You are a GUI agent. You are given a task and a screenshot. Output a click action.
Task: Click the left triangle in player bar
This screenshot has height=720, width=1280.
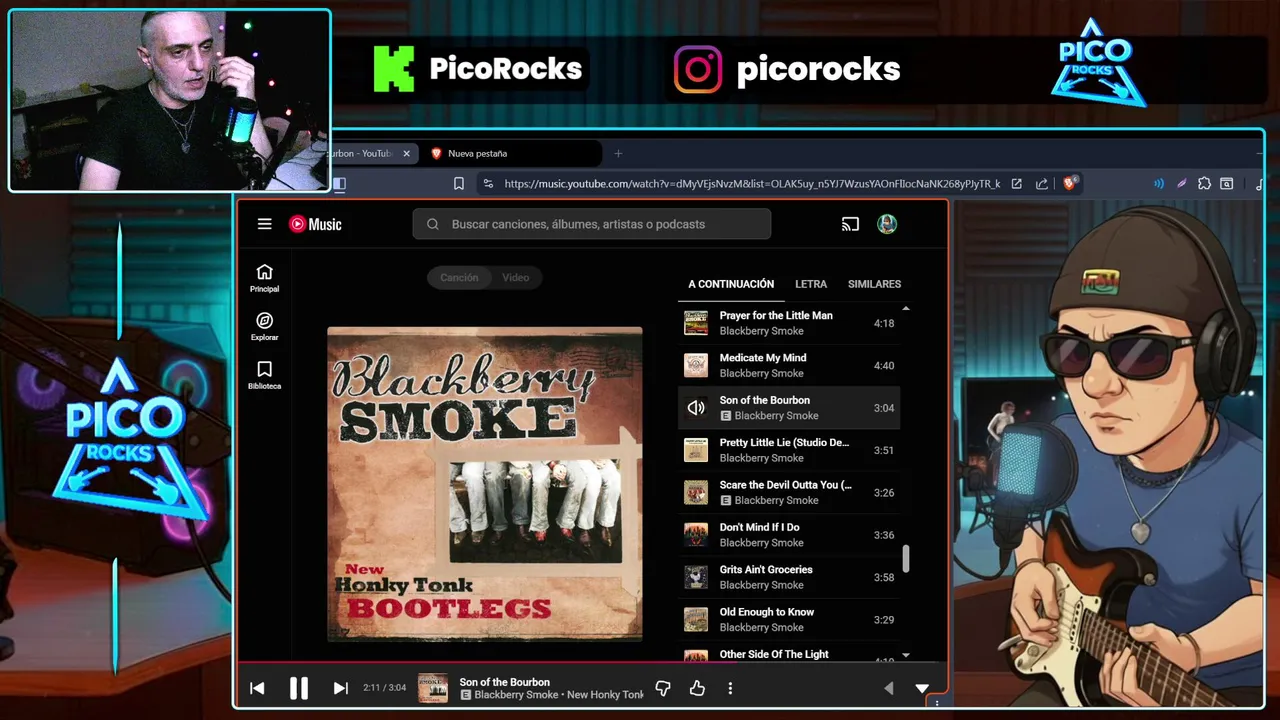[x=888, y=688]
